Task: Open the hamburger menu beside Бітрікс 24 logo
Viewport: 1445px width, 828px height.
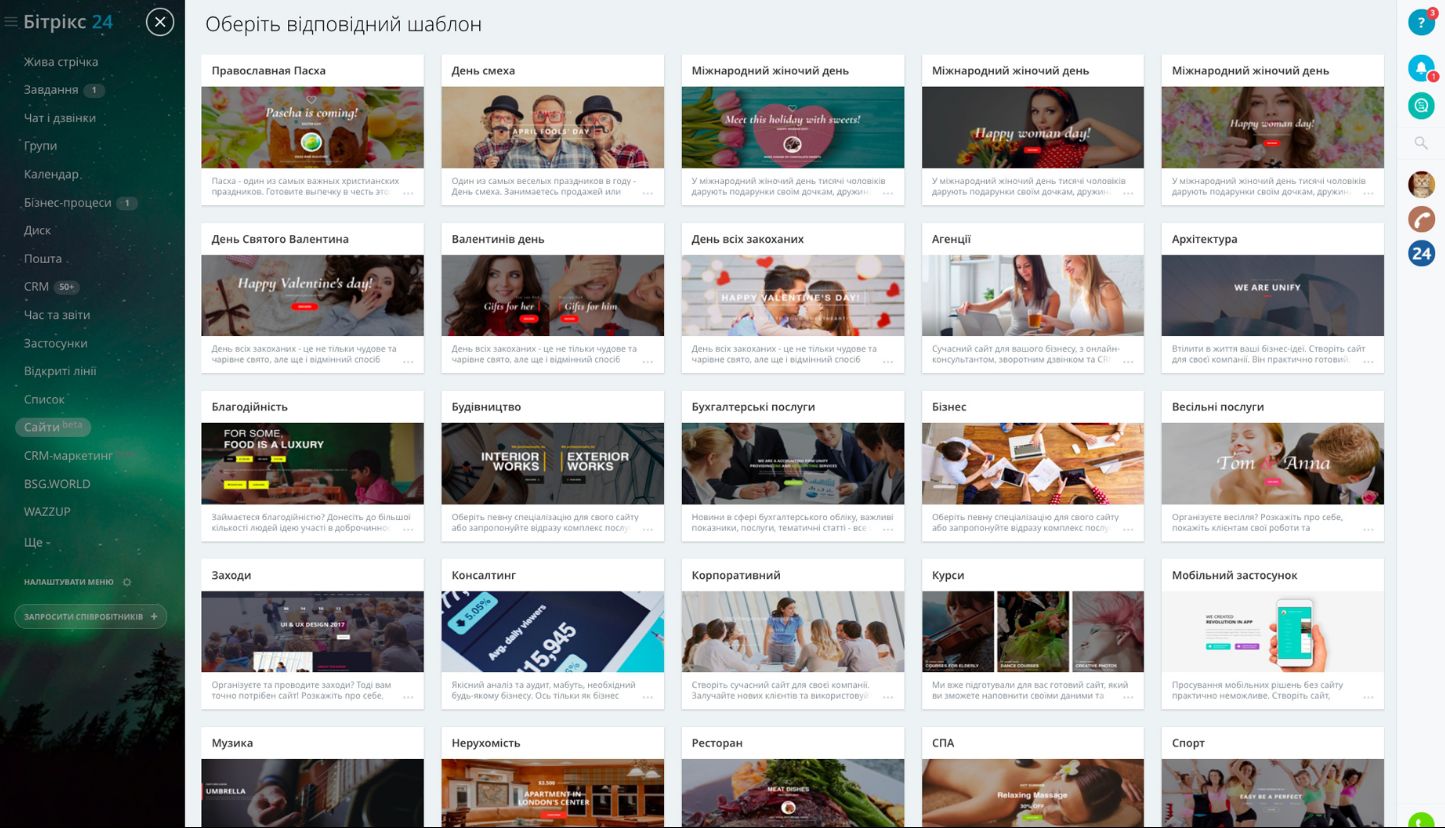Action: click(11, 22)
